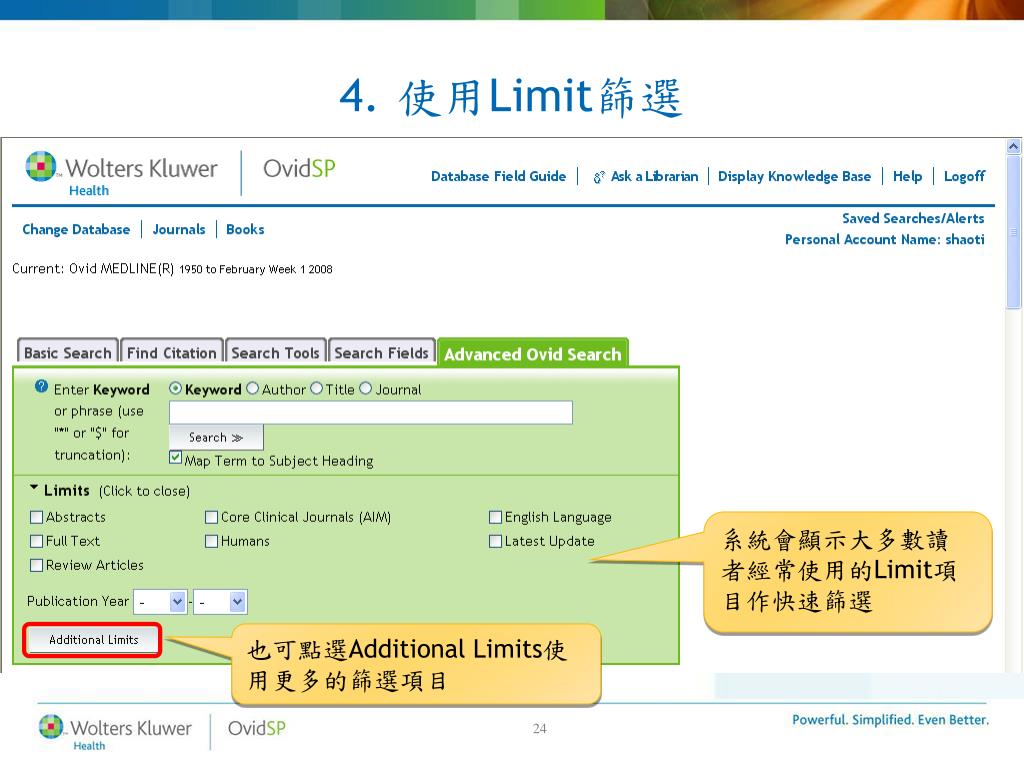Open the Publication Year start dropdown
This screenshot has width=1024, height=768.
tap(160, 602)
